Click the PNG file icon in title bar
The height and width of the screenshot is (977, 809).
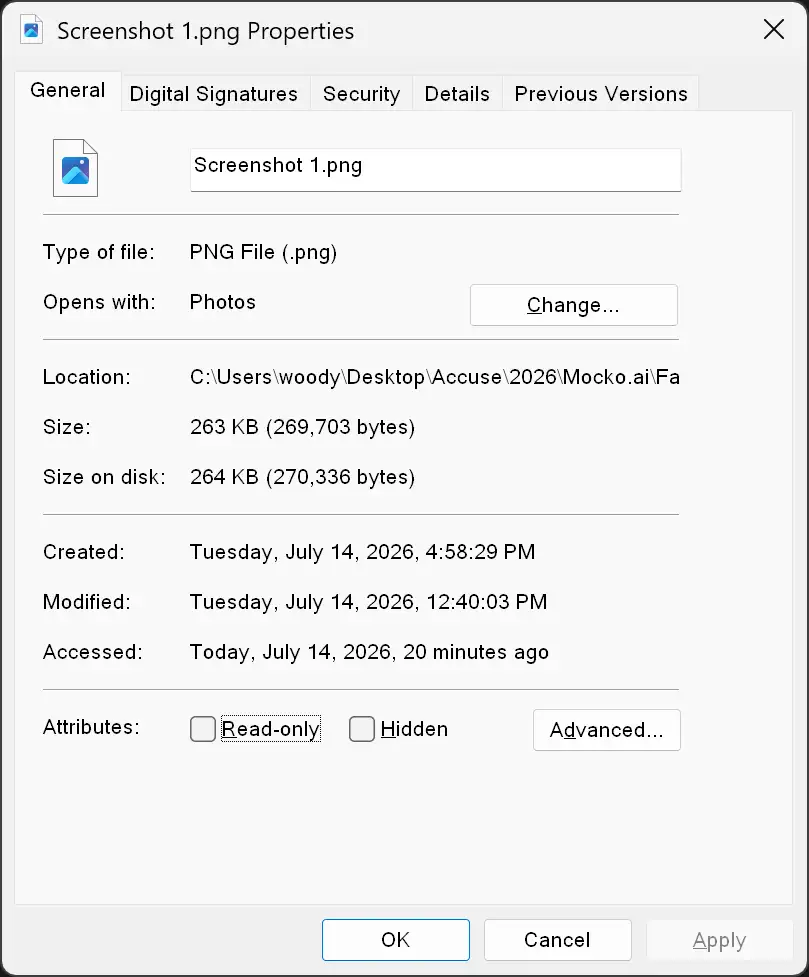(31, 30)
